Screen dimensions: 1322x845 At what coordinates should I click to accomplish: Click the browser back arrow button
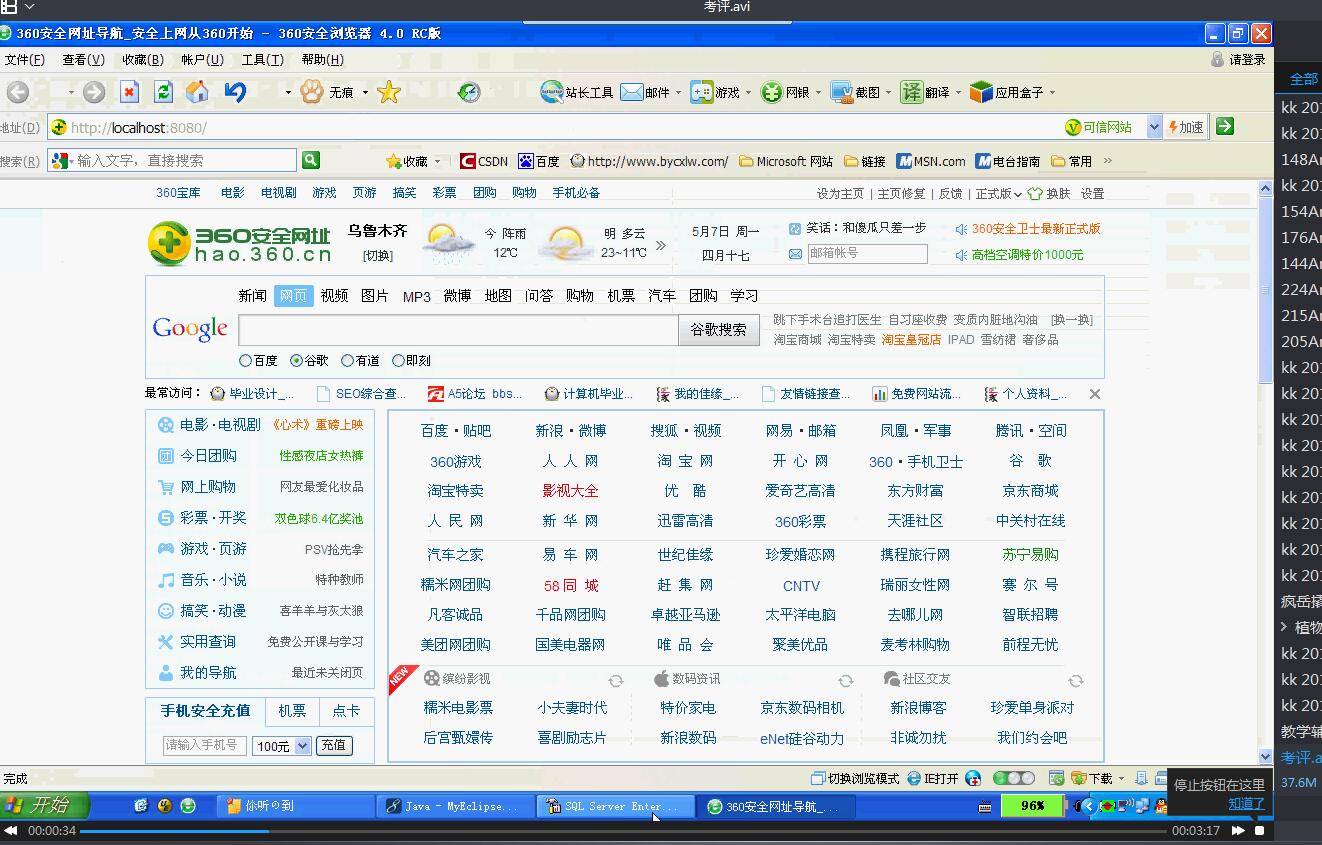click(18, 92)
